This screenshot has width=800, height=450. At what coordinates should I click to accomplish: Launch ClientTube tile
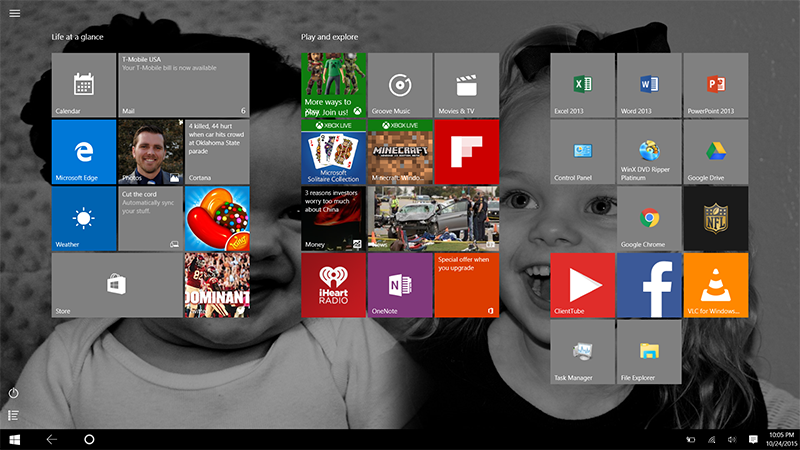(x=583, y=285)
